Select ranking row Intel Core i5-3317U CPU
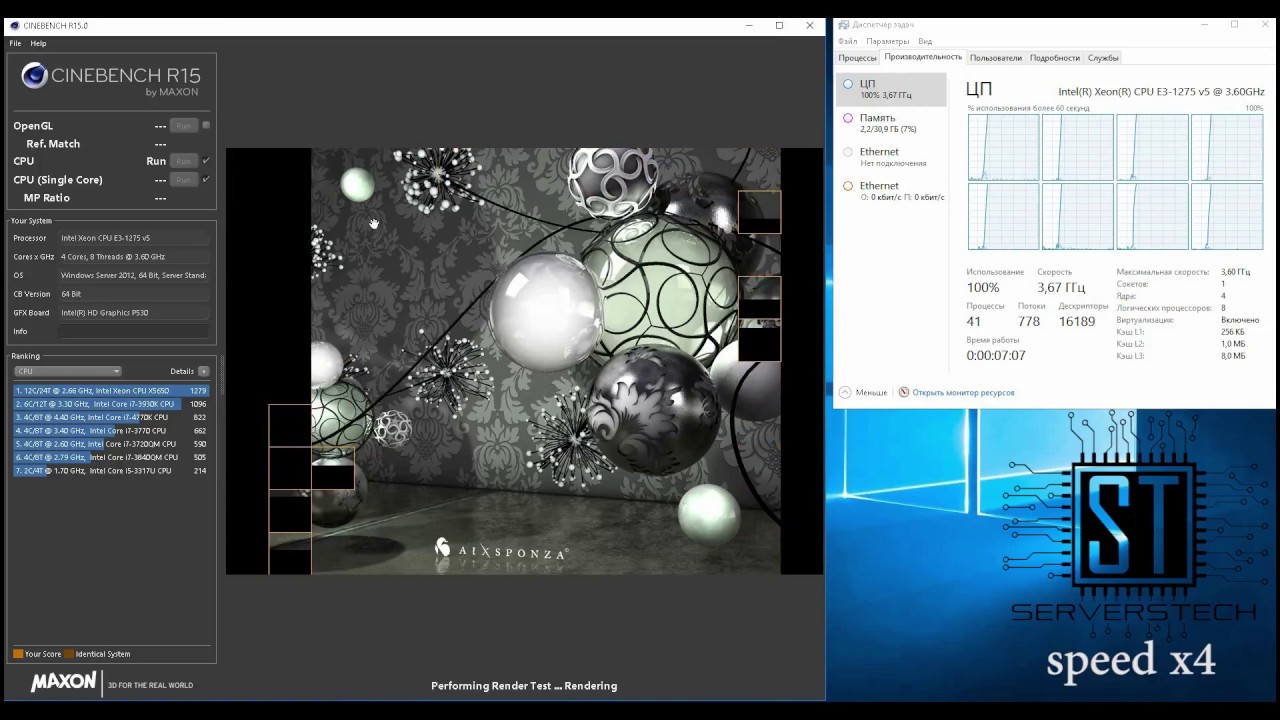The image size is (1280, 720). [111, 470]
